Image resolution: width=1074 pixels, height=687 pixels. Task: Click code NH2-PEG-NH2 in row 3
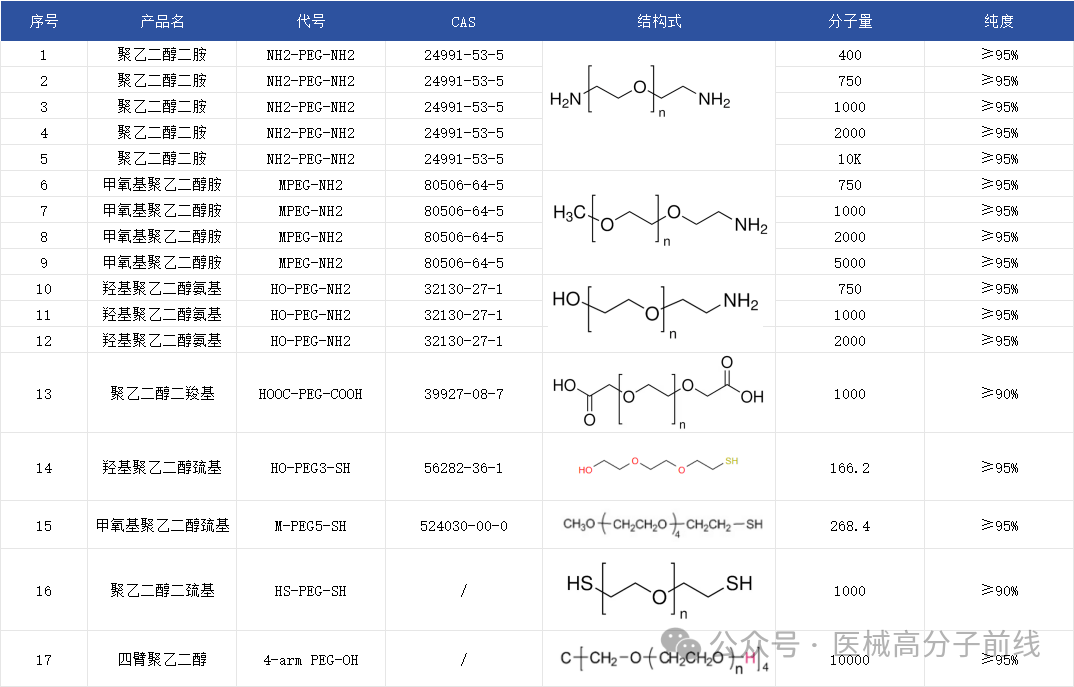pos(311,107)
